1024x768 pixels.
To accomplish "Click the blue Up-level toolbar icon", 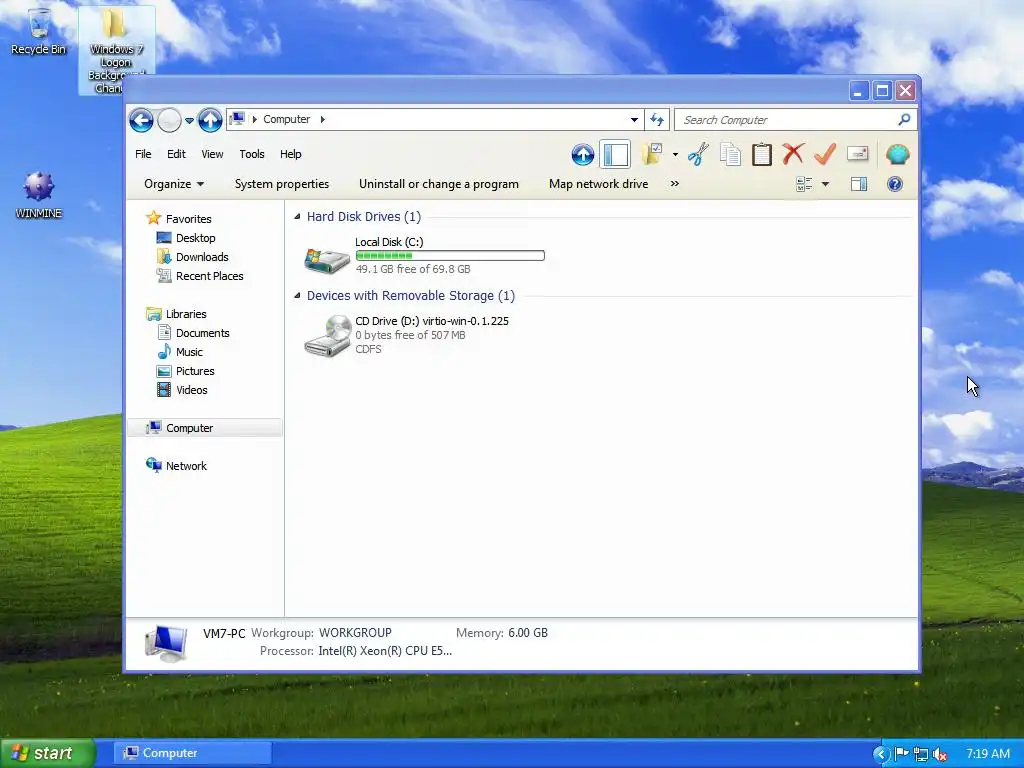I will click(x=583, y=155).
